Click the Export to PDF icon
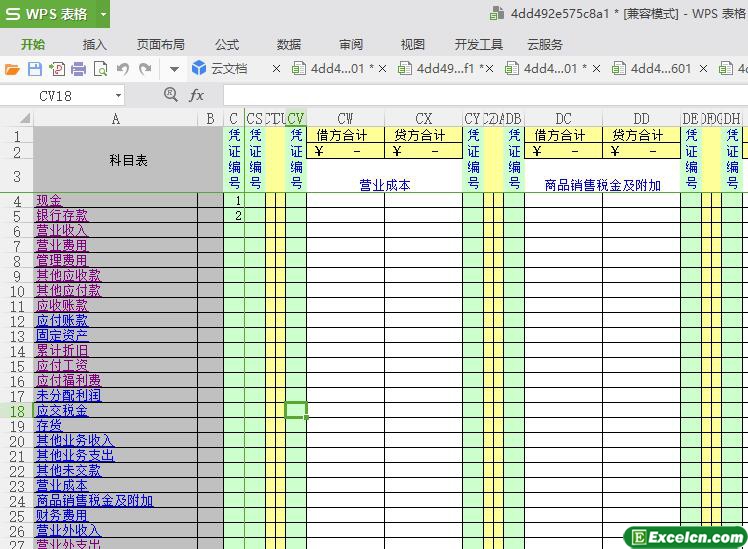Screen dimensions: 748x549 point(56,69)
